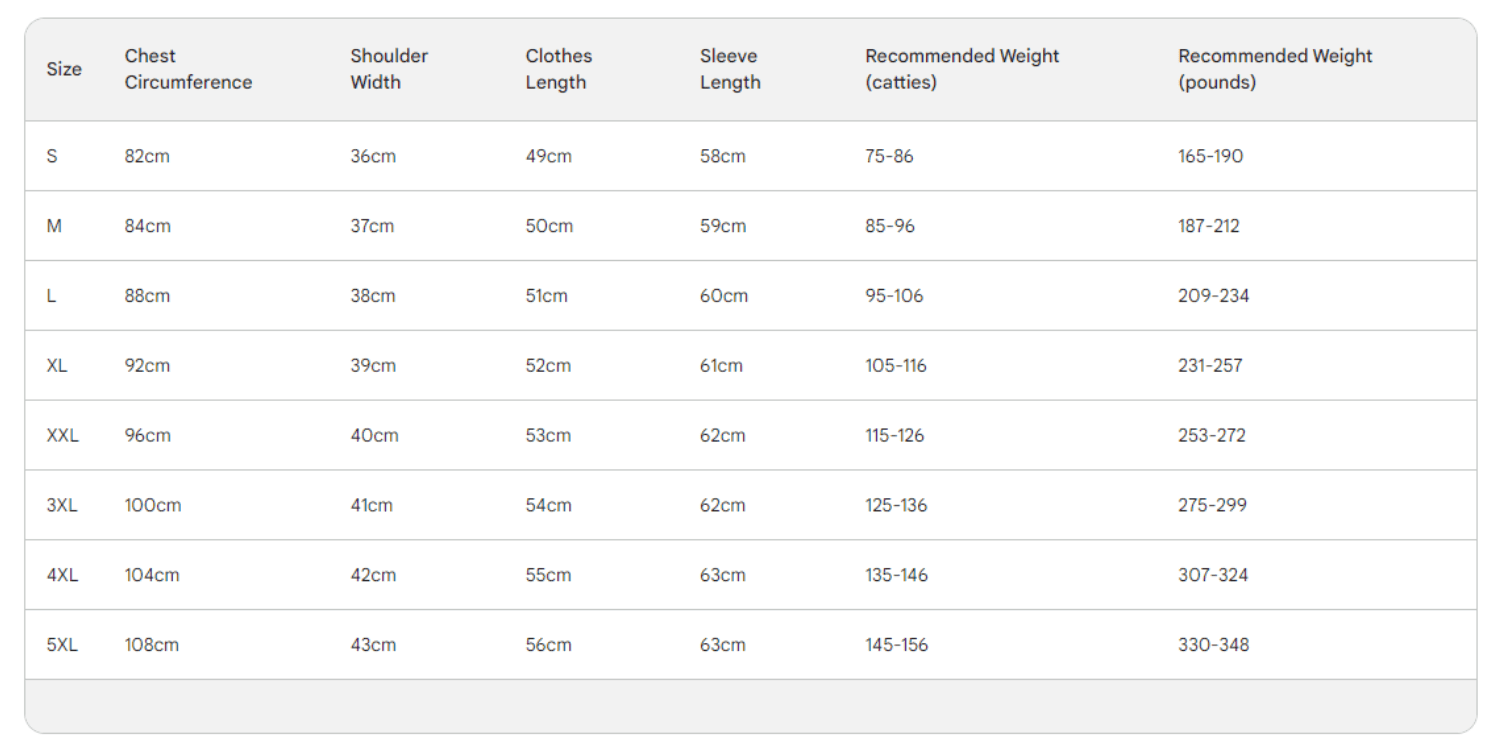Click the 100cm chest circumference cell
This screenshot has height=750, width=1501.
pyautogui.click(x=153, y=506)
